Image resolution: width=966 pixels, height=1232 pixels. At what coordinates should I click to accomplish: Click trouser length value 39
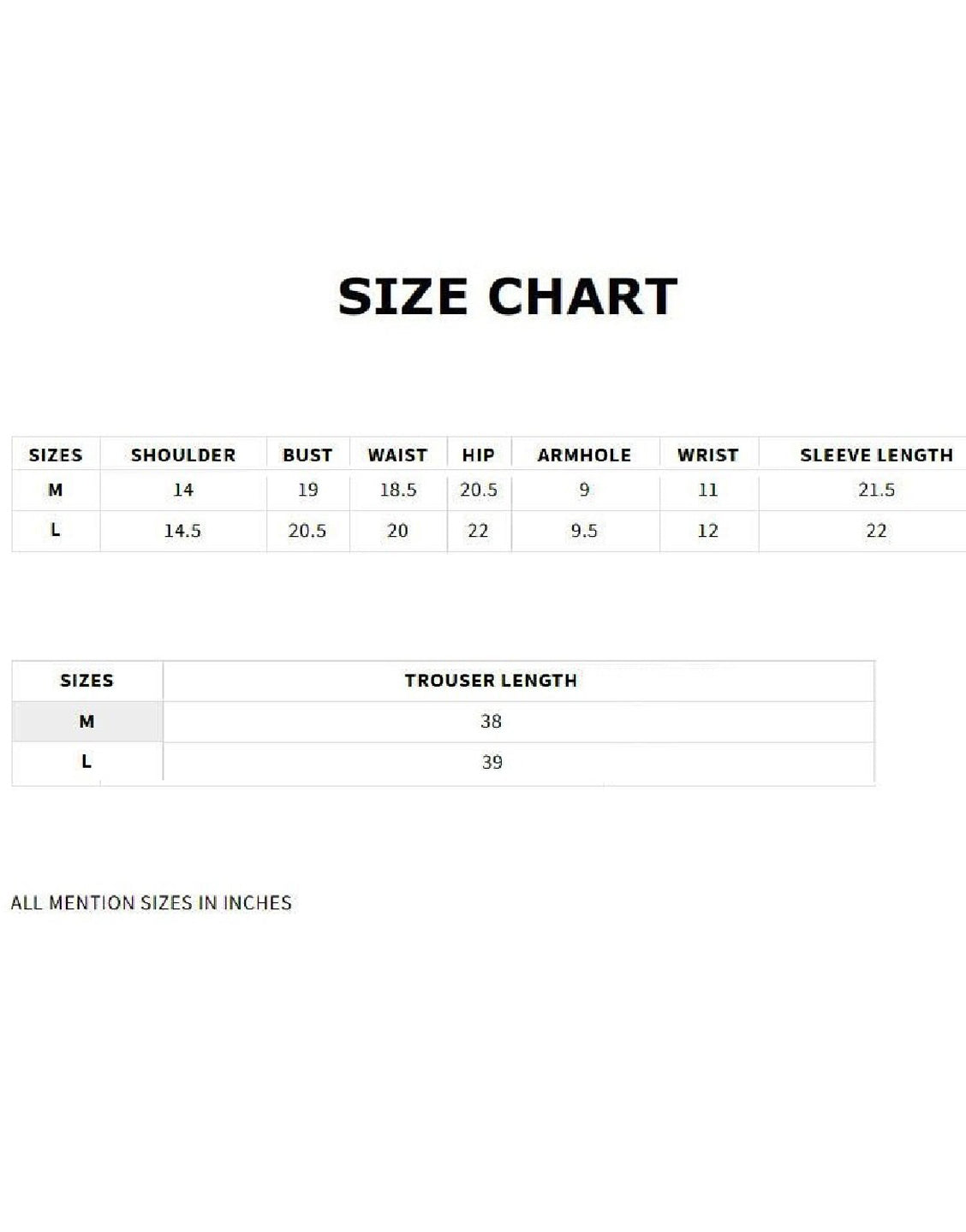pos(492,762)
